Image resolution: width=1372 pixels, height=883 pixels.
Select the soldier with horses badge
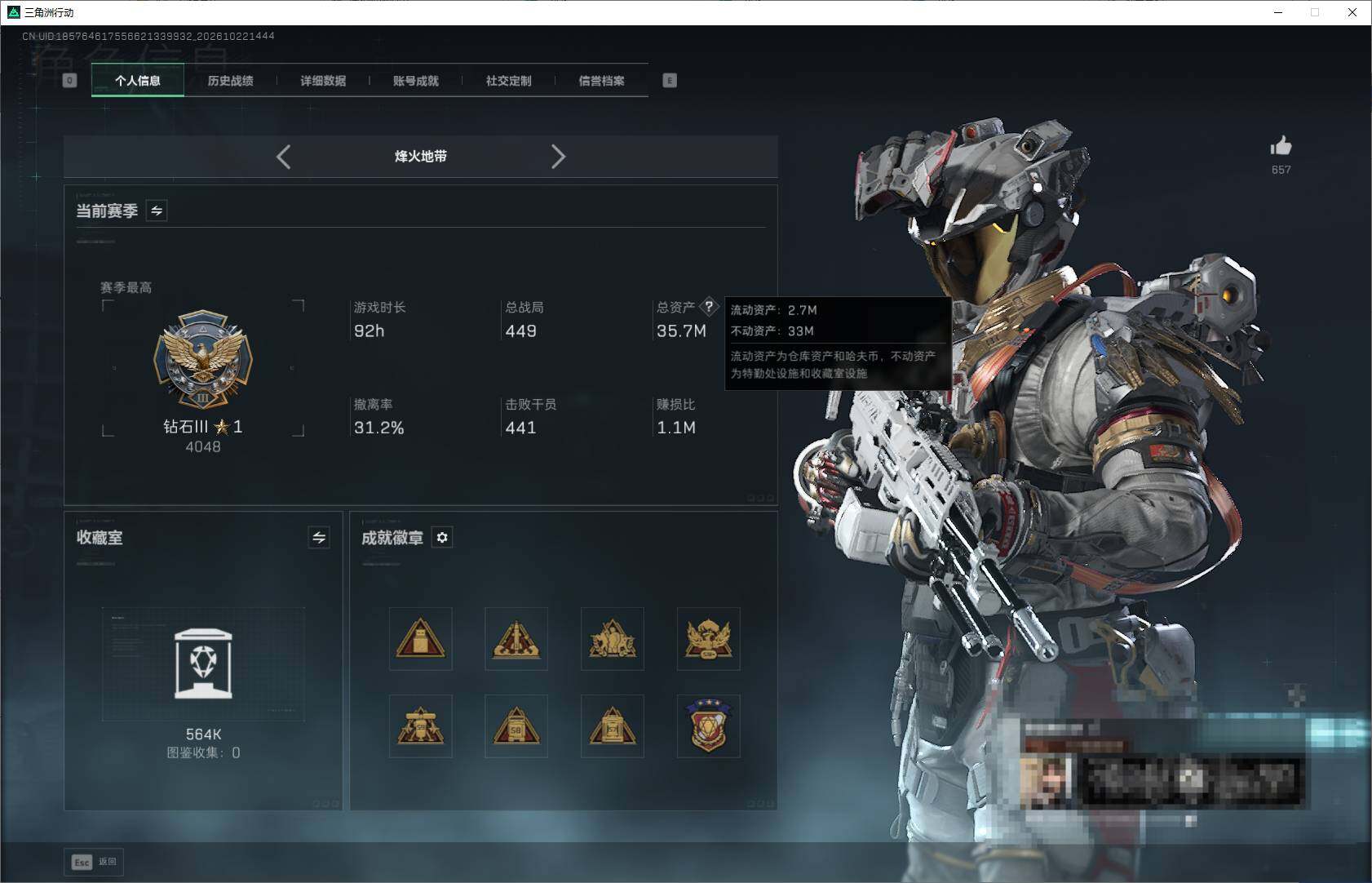tap(613, 638)
